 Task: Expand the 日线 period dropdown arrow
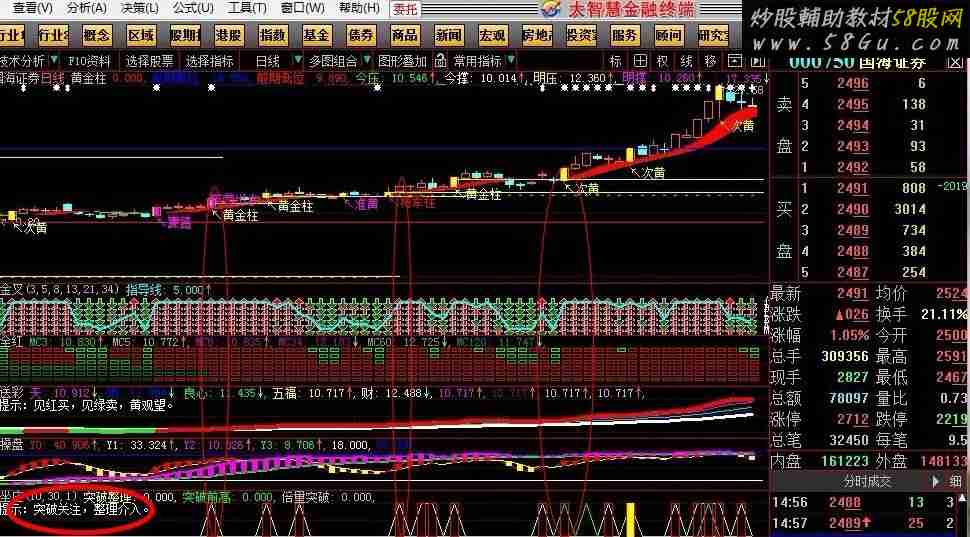click(298, 60)
